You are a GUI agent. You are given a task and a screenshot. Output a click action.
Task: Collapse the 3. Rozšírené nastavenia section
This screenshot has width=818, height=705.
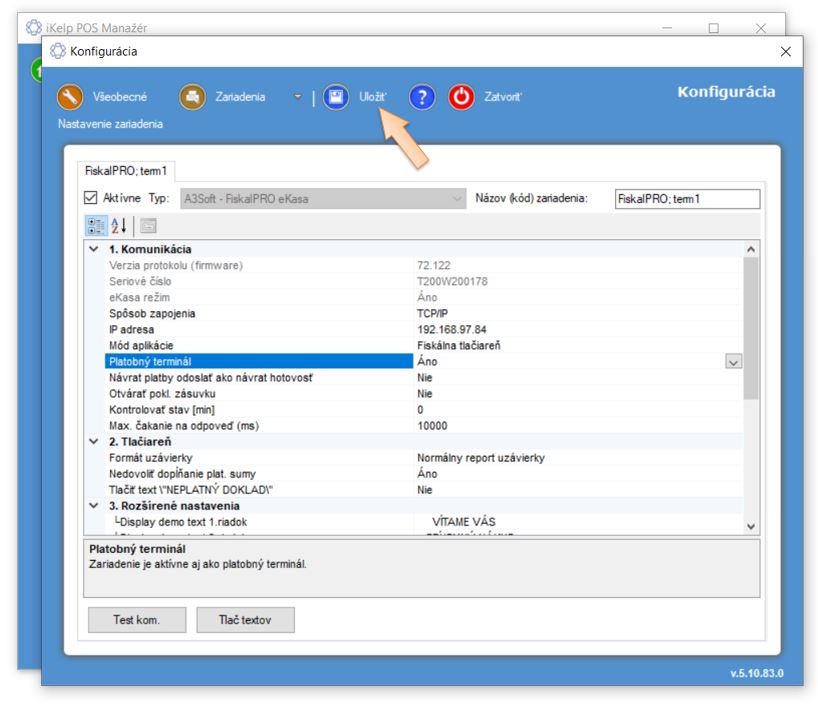click(x=94, y=506)
